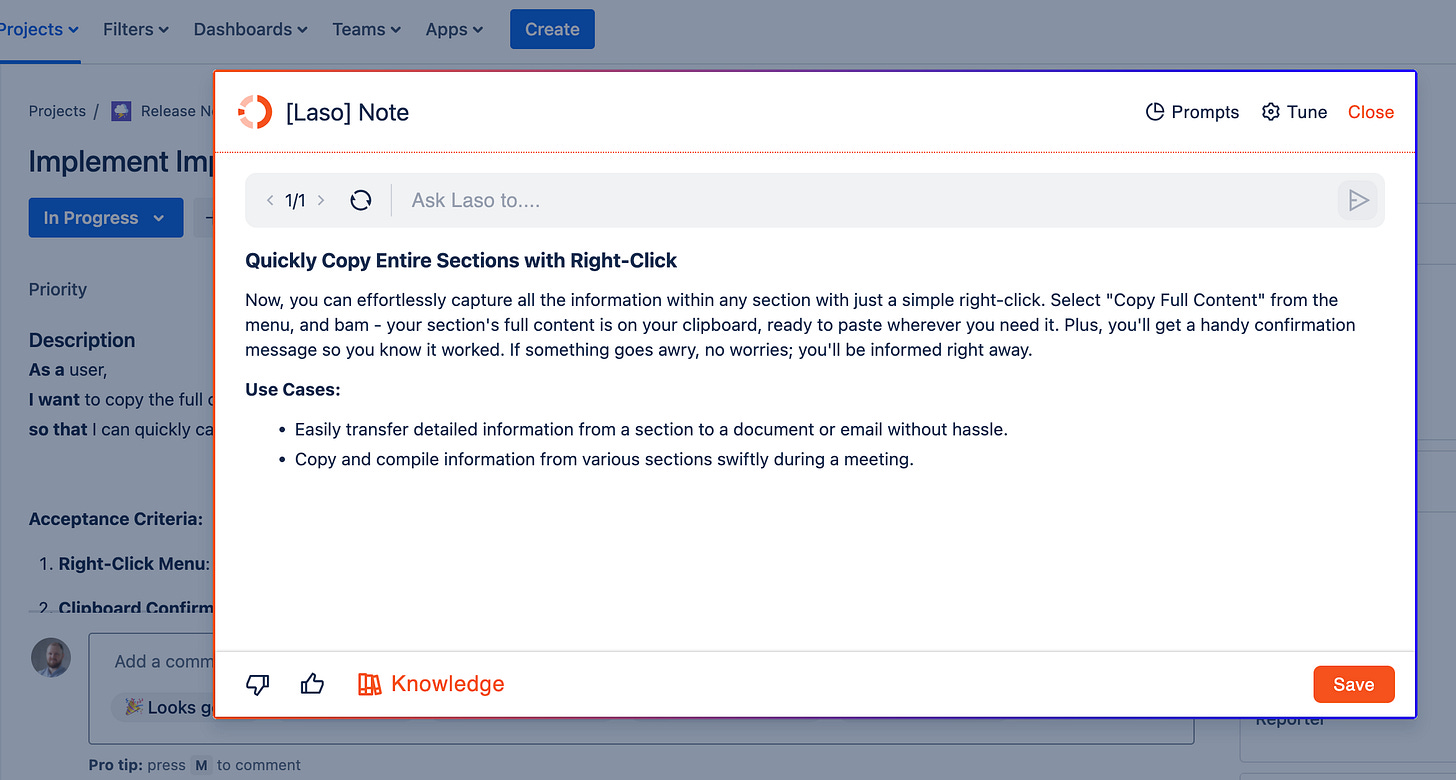
Task: Click the Acceptance Criteria heading
Action: click(x=116, y=519)
